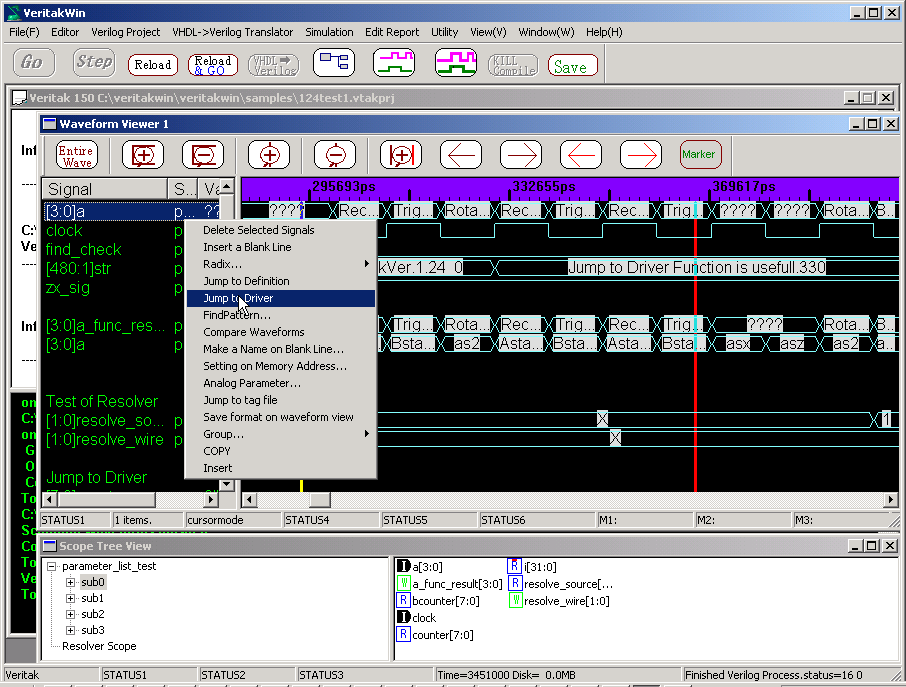The image size is (906, 687).
Task: Click the first left arrow navigation icon
Action: point(461,155)
